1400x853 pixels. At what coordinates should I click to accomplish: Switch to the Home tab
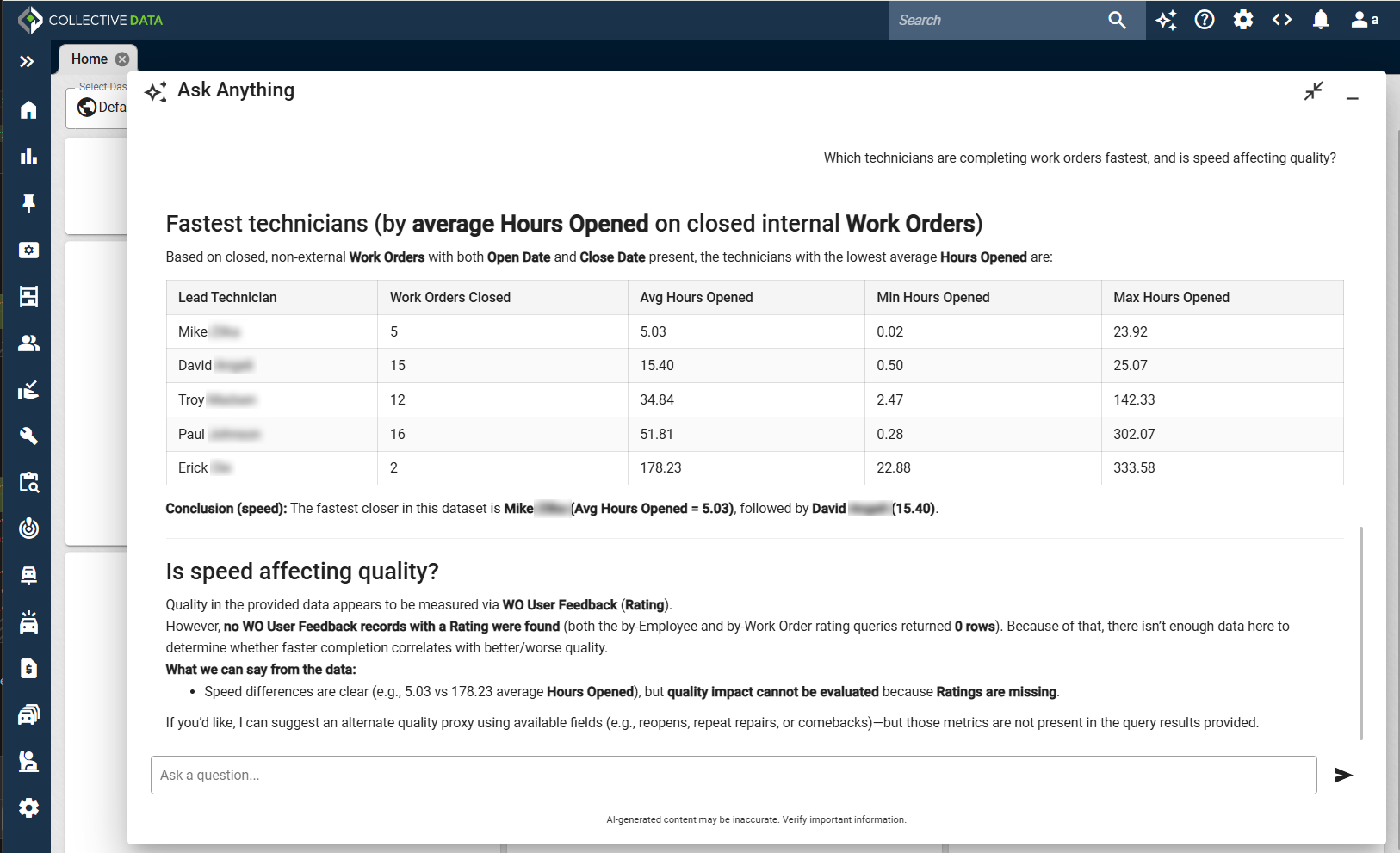click(x=90, y=59)
